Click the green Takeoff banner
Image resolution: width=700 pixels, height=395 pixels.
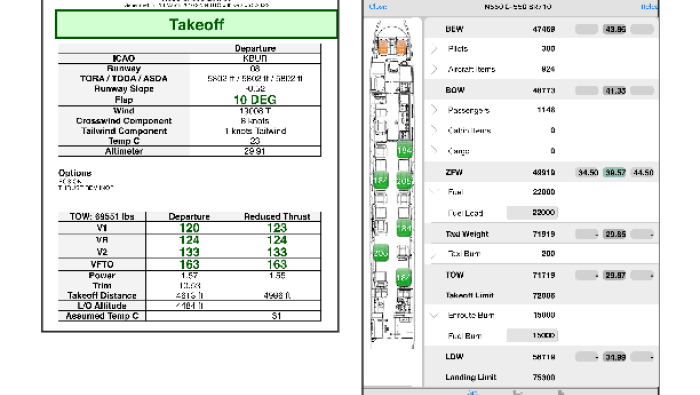pyautogui.click(x=196, y=24)
